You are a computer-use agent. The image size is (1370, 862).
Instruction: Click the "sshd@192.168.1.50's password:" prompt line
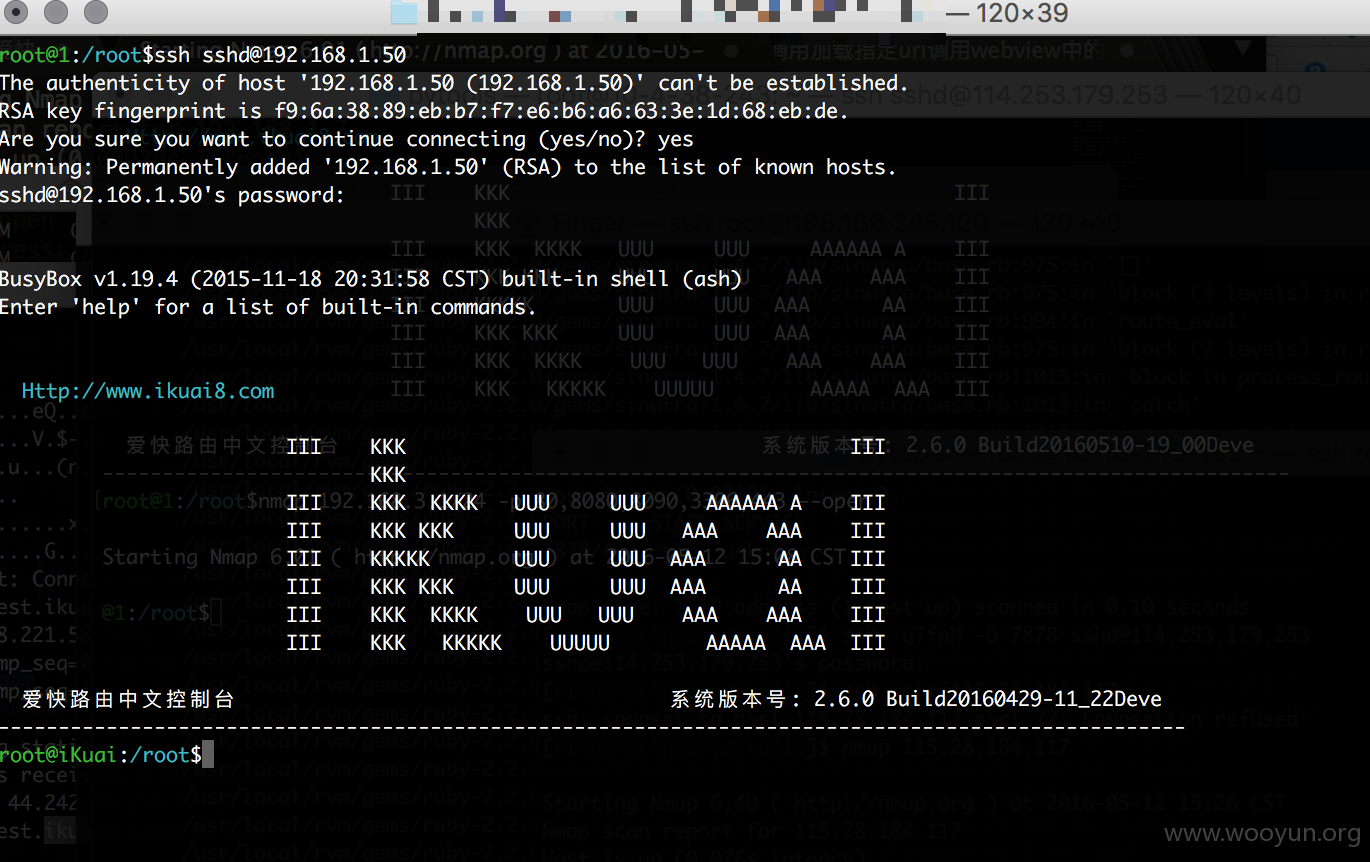tap(173, 194)
